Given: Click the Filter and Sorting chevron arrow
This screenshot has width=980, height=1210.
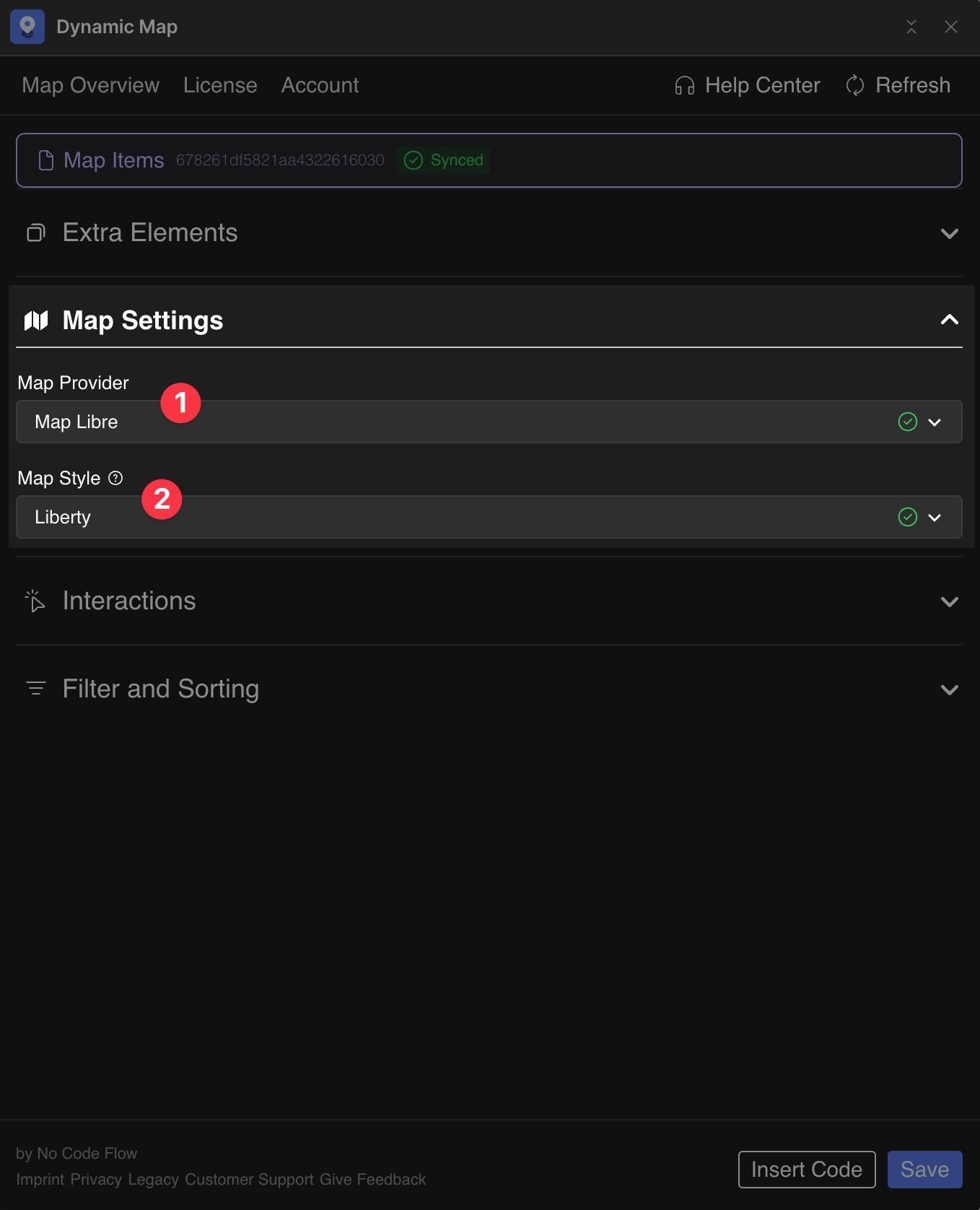Looking at the screenshot, I should tap(950, 689).
